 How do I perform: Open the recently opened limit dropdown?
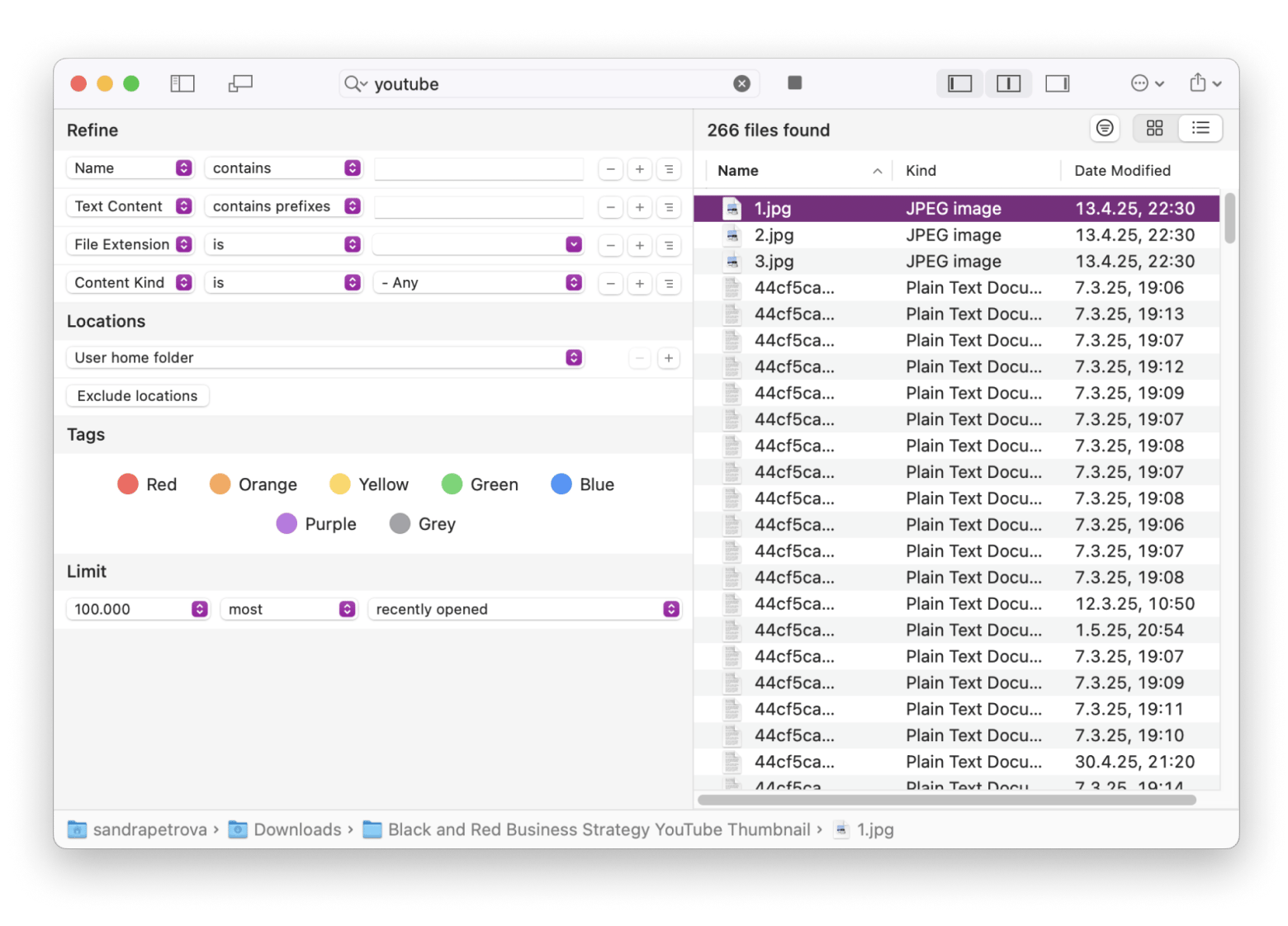(526, 609)
